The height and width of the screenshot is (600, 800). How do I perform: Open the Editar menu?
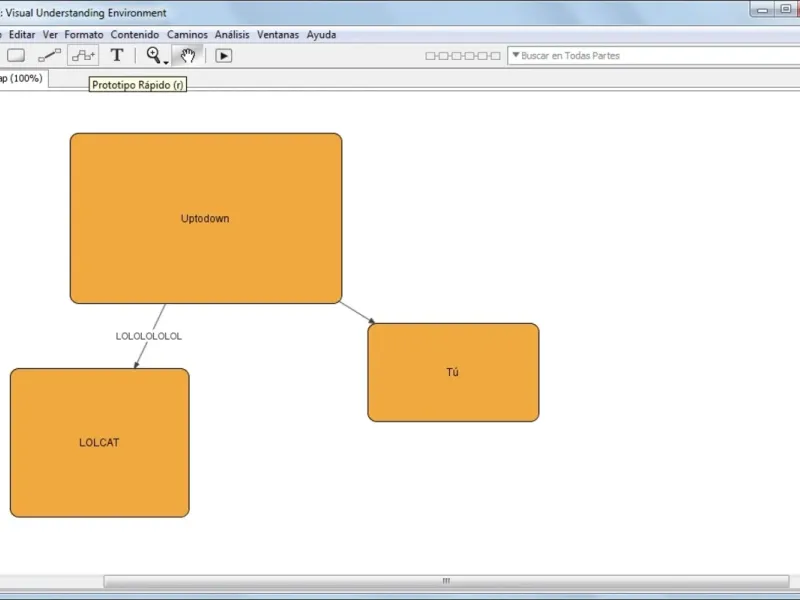[22, 35]
